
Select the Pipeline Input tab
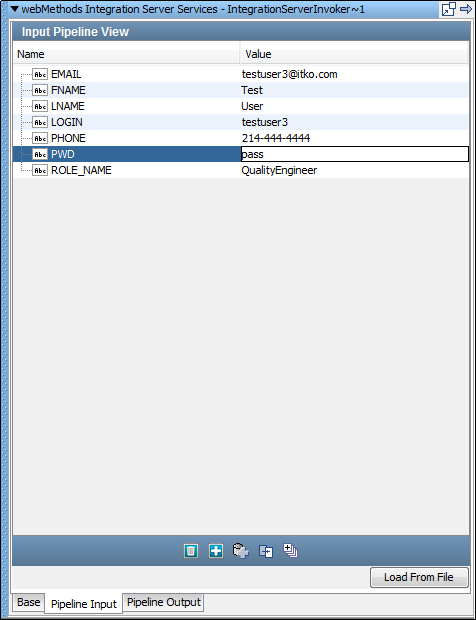(x=84, y=604)
